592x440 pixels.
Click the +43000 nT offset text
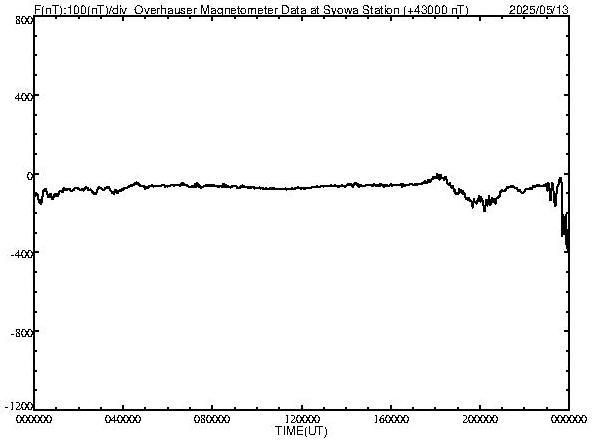pos(436,9)
